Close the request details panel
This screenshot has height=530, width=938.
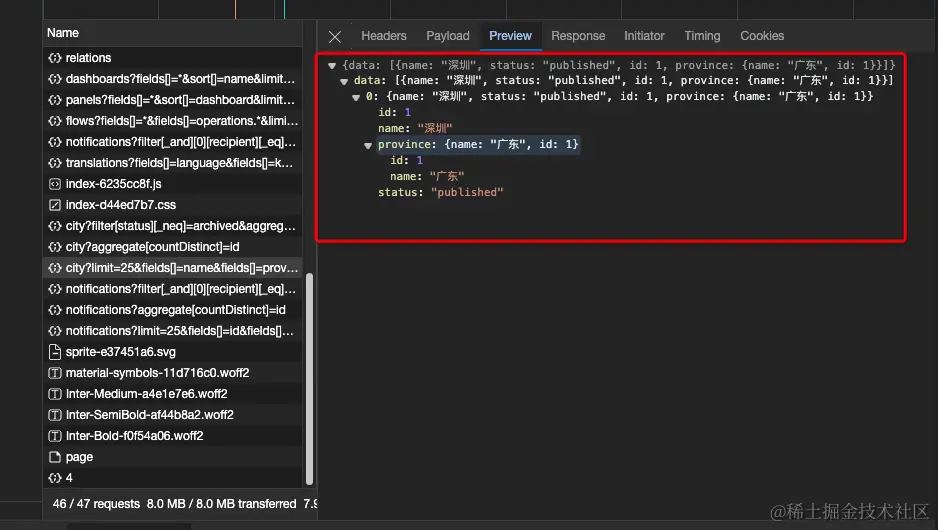(x=335, y=36)
